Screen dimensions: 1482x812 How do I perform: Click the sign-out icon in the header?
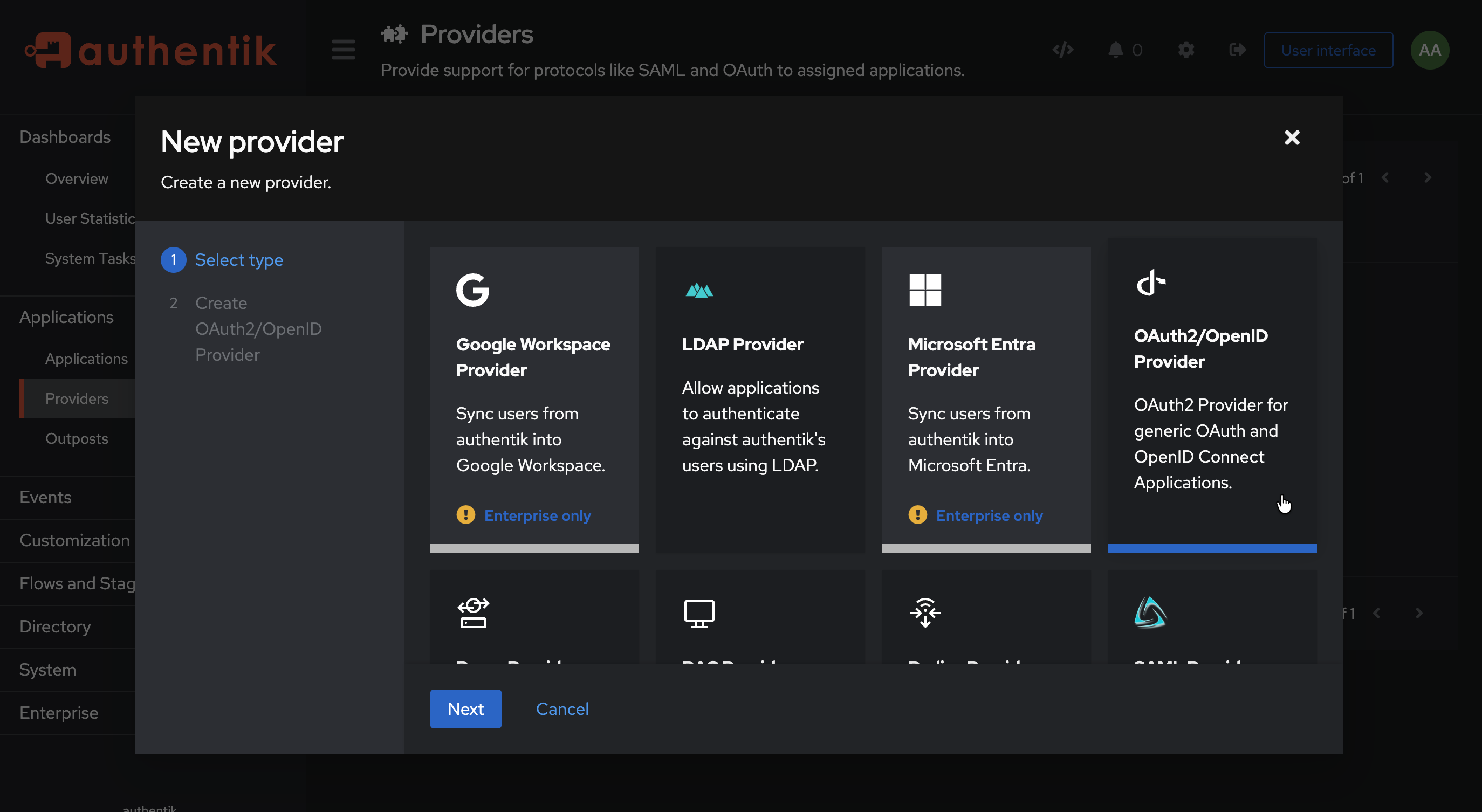tap(1237, 50)
